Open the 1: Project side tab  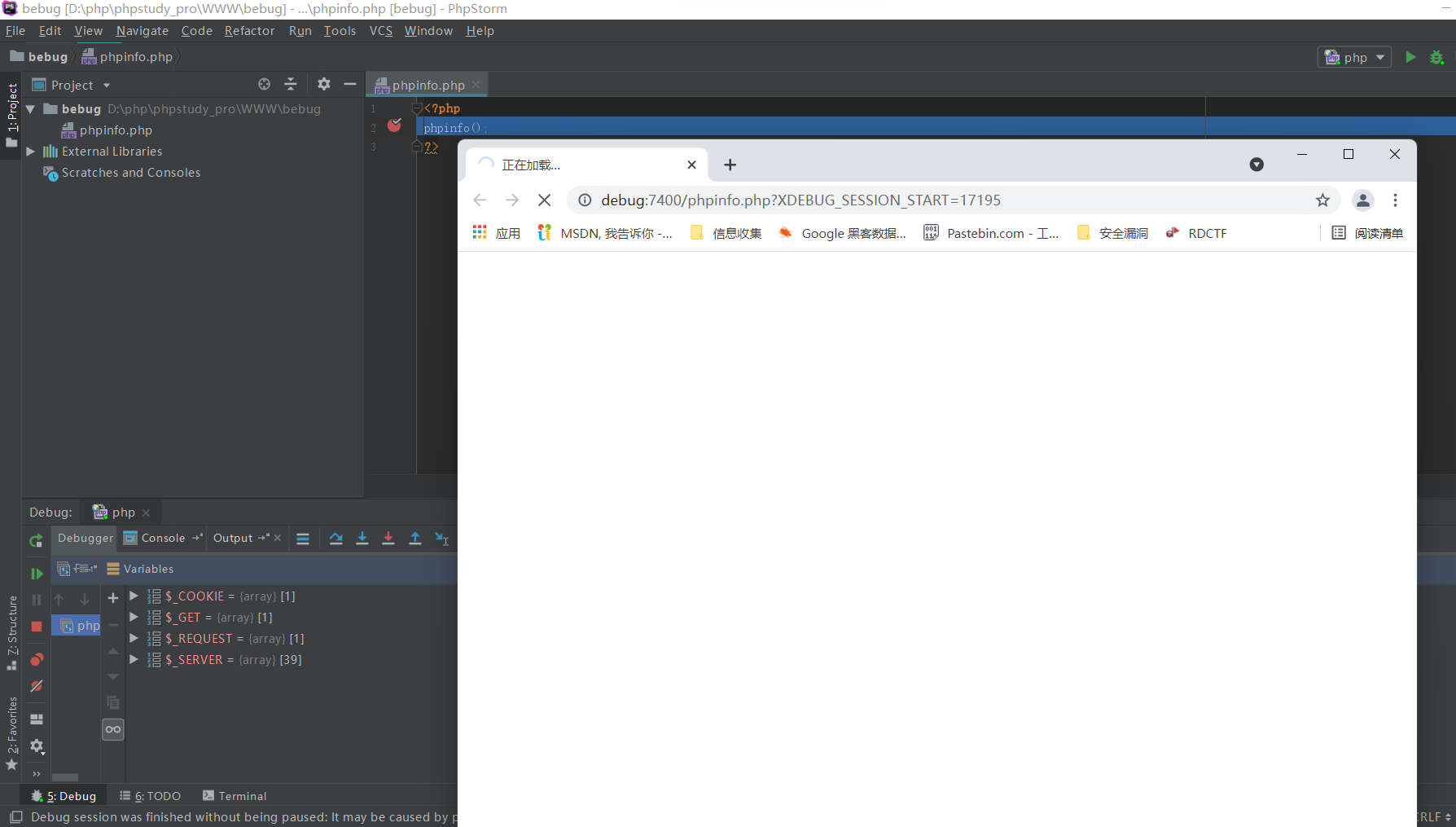point(11,114)
